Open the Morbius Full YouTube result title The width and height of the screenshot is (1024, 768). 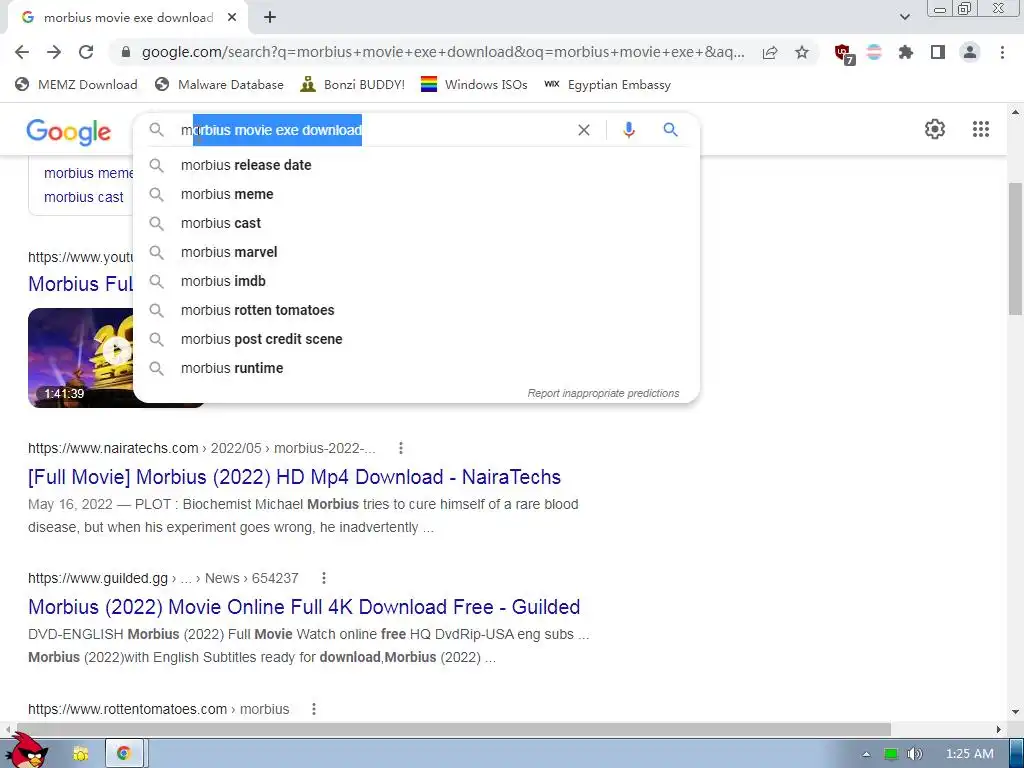click(x=80, y=284)
